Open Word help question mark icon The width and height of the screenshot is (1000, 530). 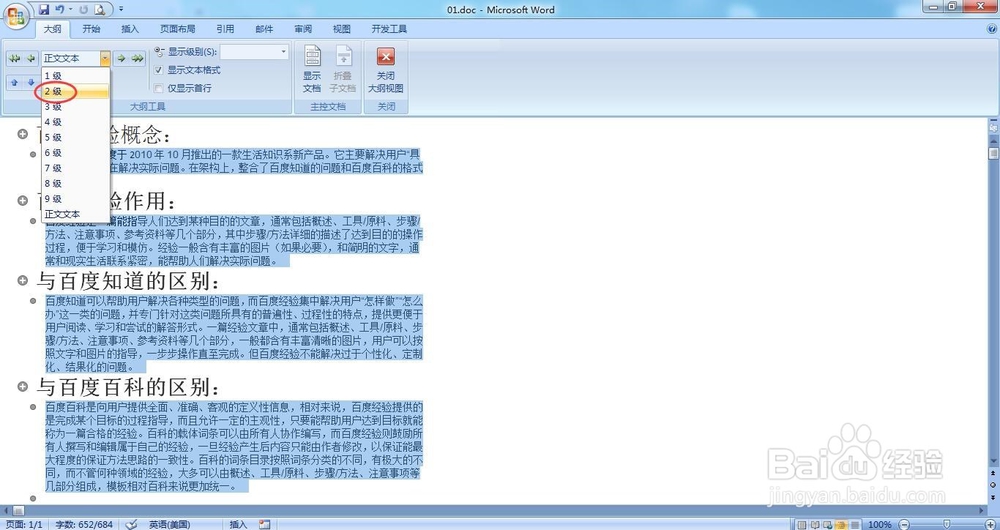click(992, 29)
